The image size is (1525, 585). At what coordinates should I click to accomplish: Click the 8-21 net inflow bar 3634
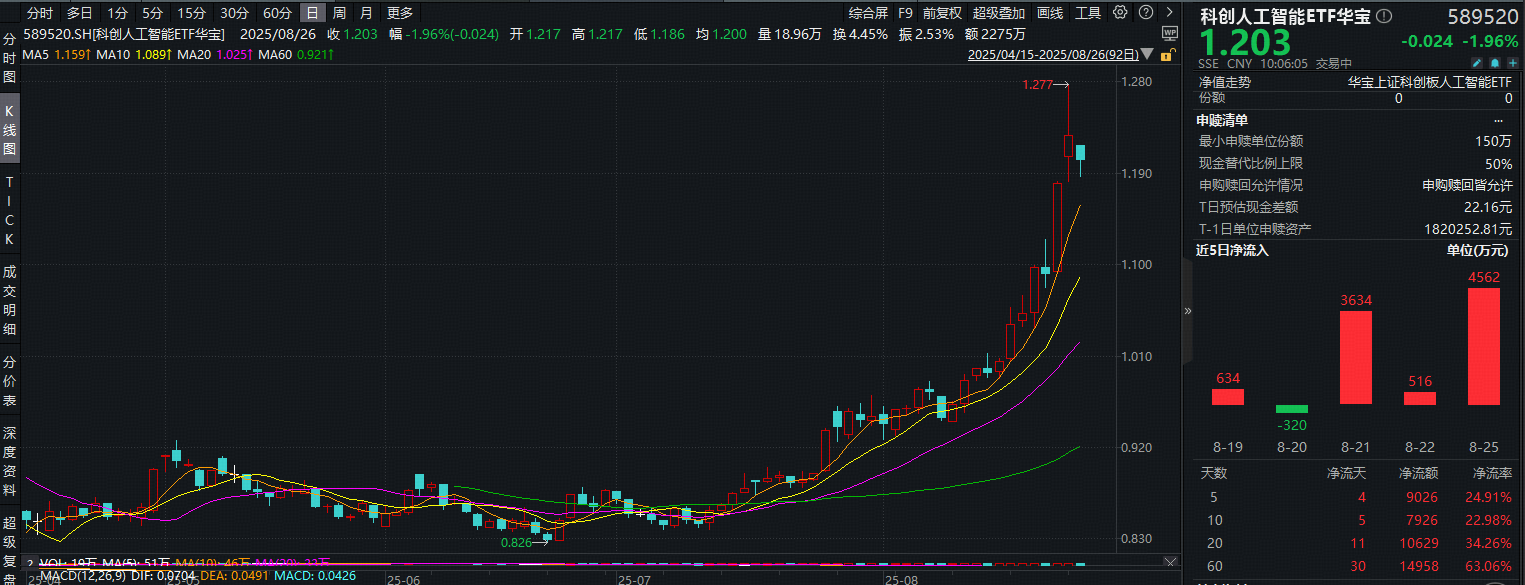1356,358
